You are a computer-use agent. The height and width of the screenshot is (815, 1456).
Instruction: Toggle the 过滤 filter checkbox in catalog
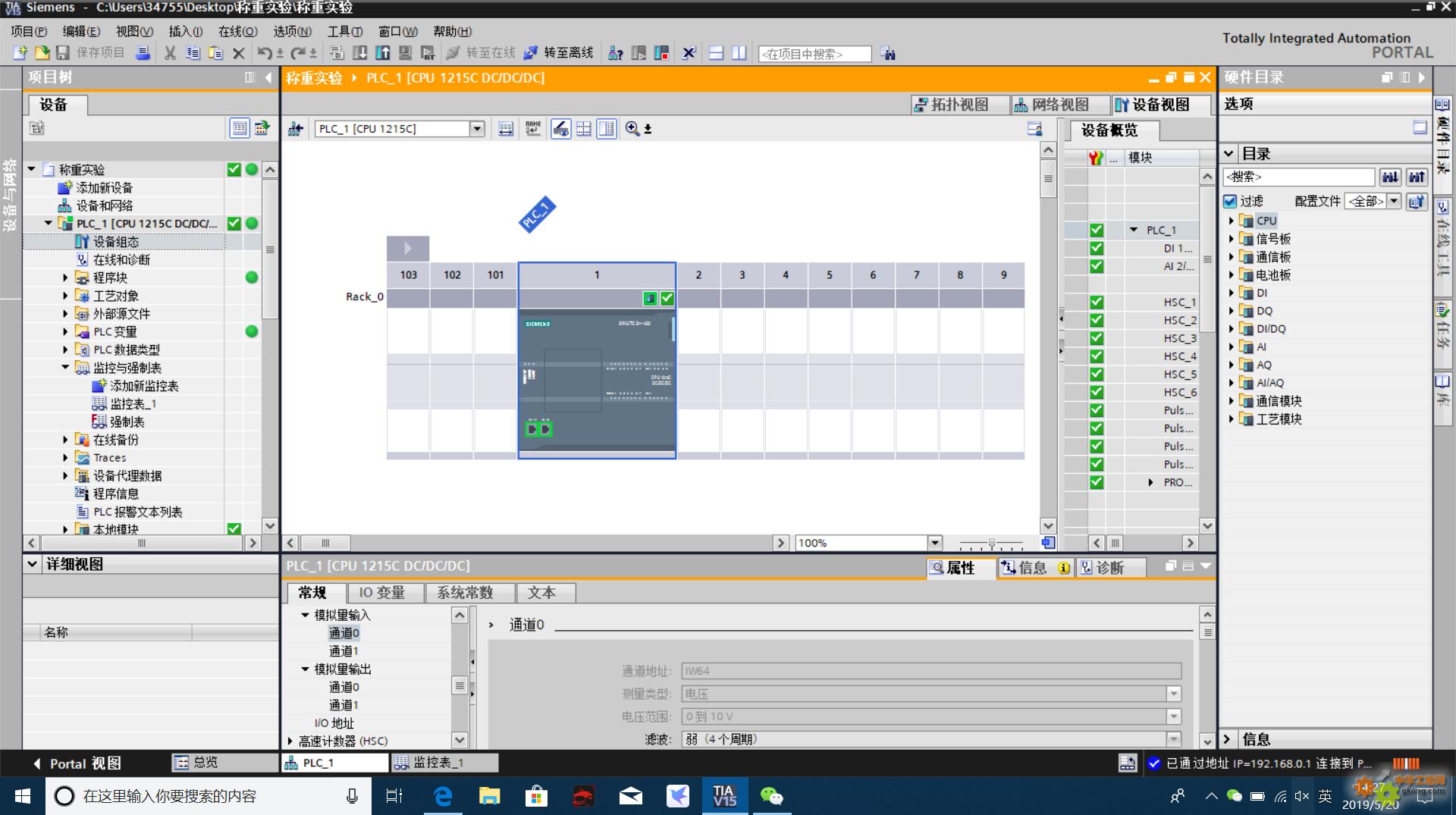click(1230, 201)
